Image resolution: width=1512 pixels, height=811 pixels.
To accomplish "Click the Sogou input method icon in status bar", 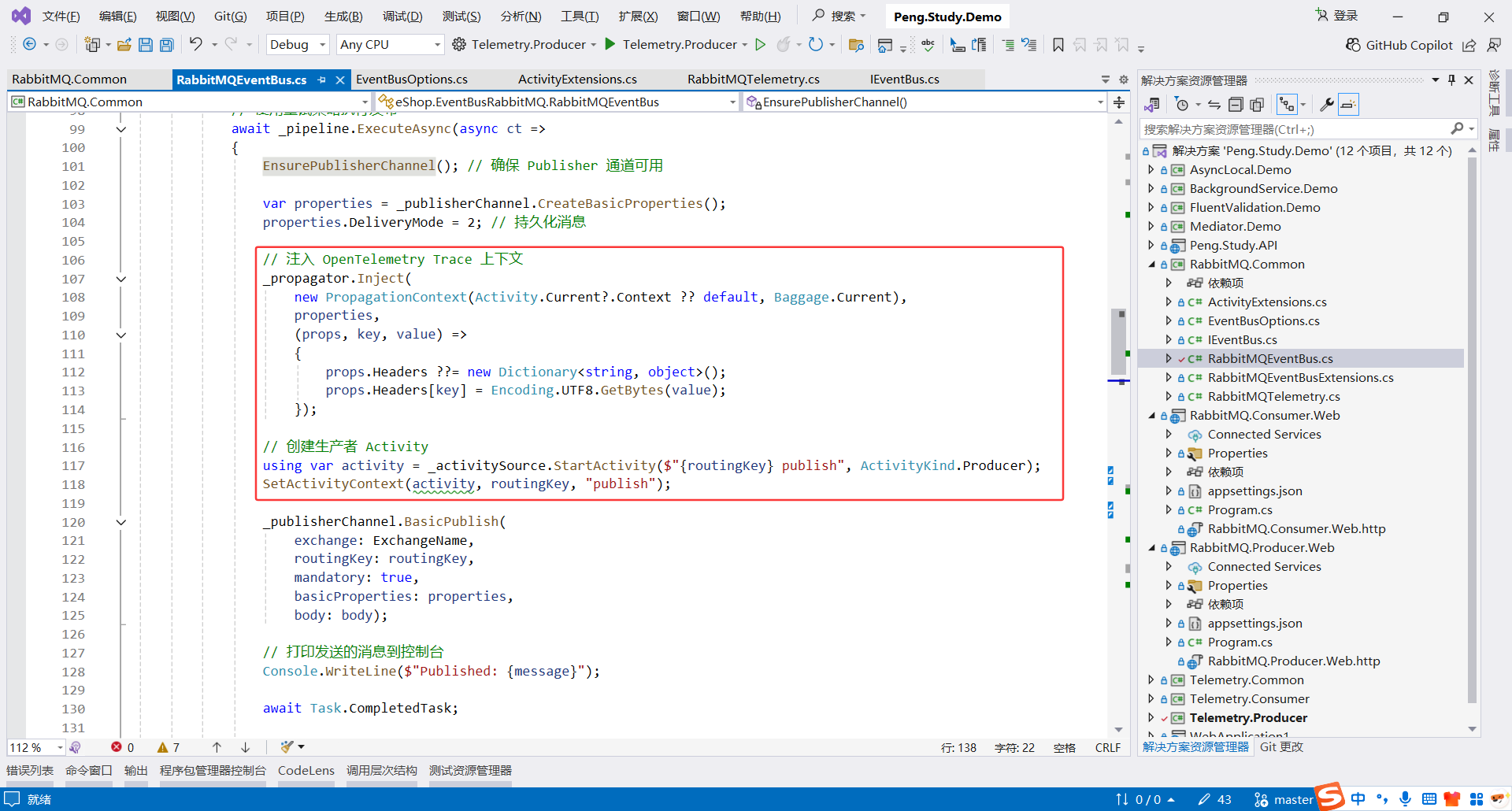I will click(x=1329, y=798).
